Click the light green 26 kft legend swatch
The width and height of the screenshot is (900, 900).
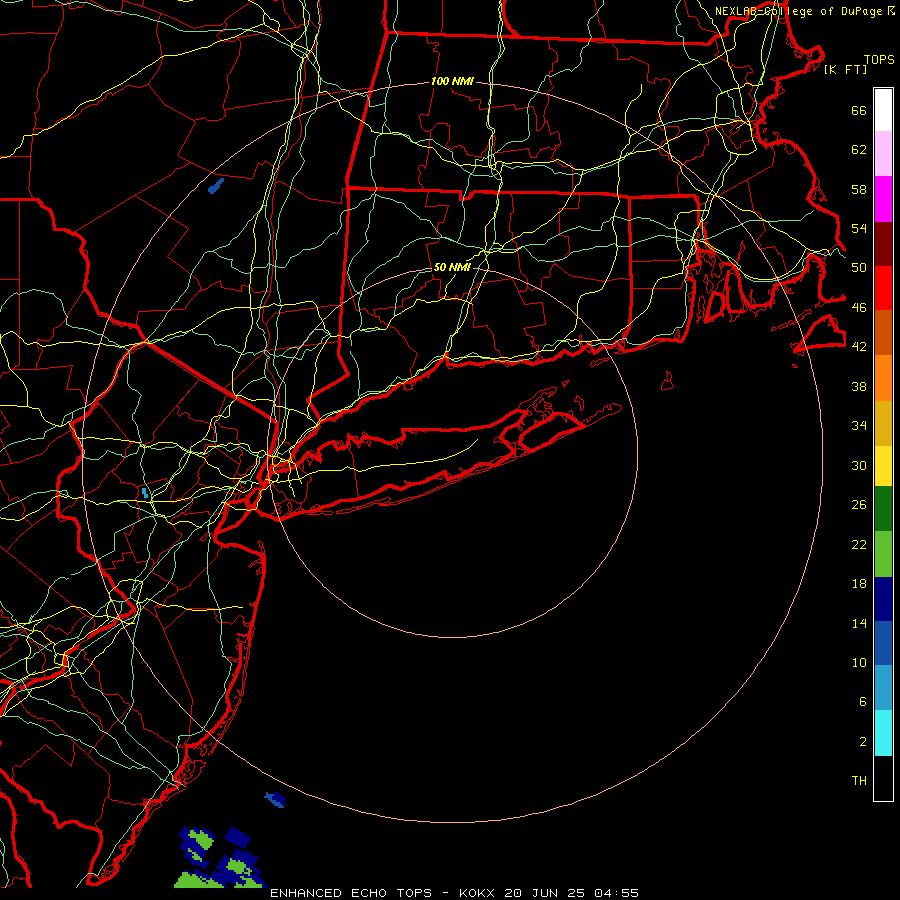click(883, 554)
